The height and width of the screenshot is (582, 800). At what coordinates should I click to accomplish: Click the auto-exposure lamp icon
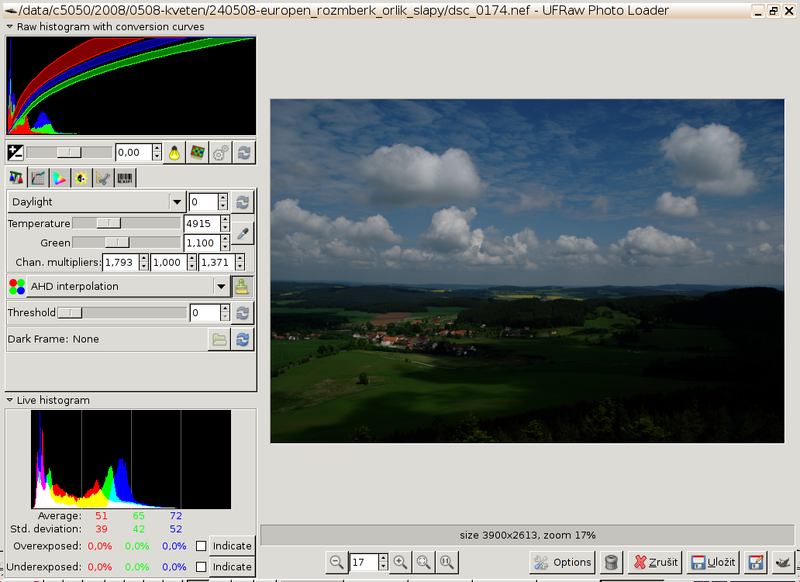pyautogui.click(x=175, y=152)
